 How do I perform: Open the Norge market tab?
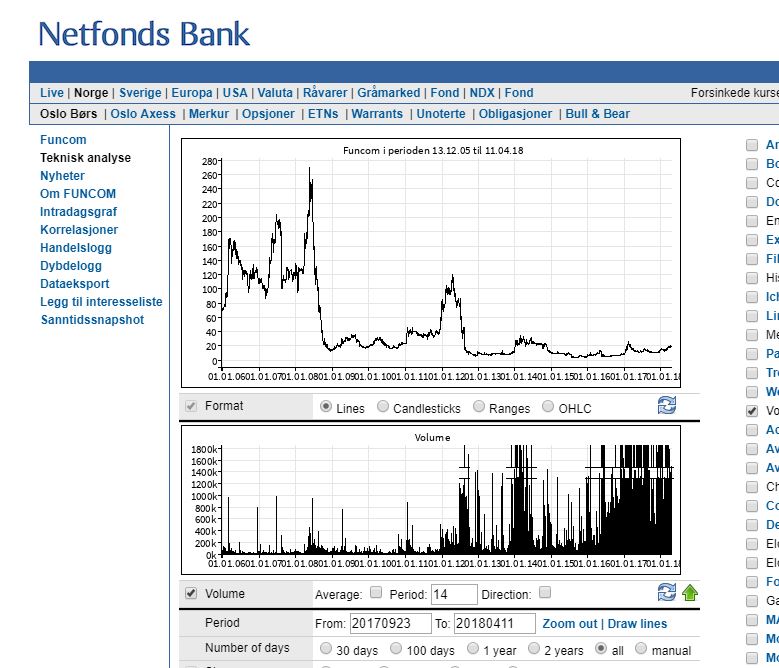(x=91, y=93)
